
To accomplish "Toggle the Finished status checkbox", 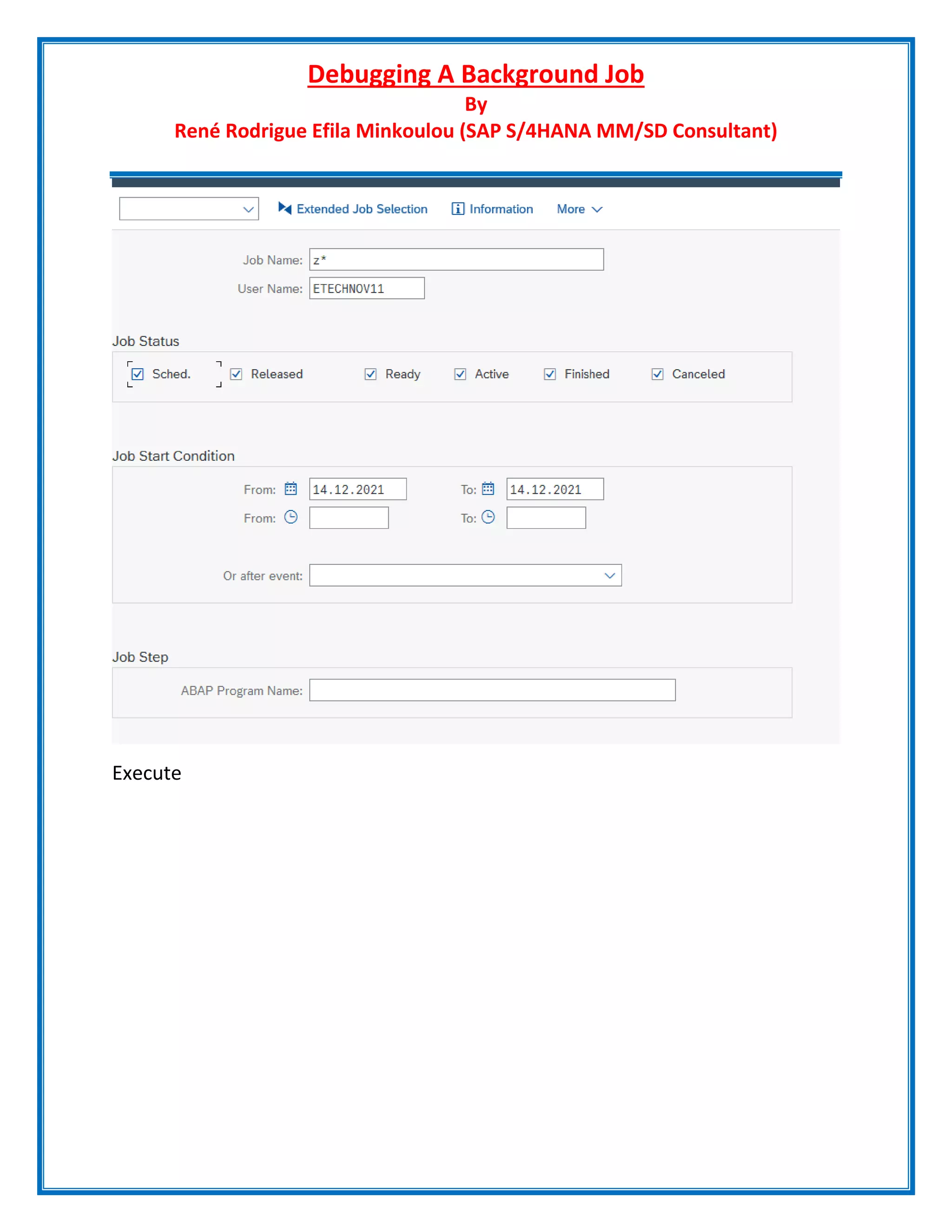I will [550, 374].
